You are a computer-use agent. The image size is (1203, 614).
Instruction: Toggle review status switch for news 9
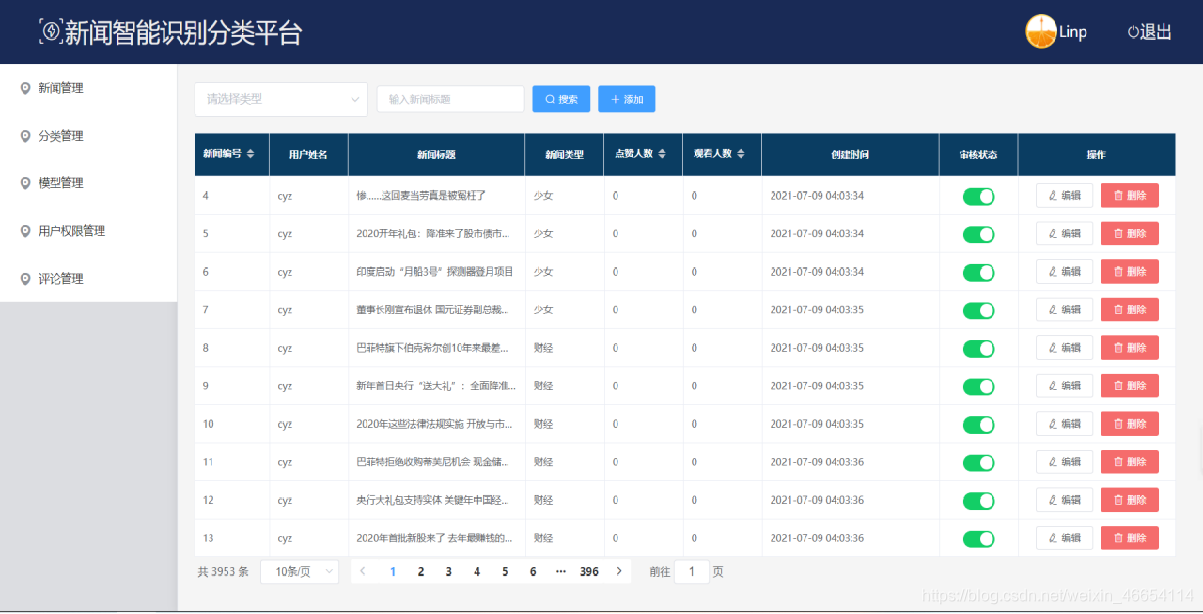(x=979, y=386)
